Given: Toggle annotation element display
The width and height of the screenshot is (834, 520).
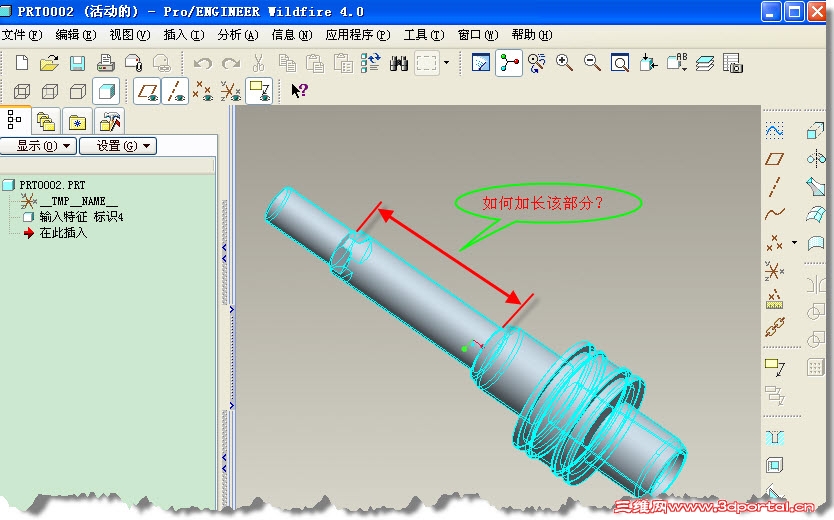Looking at the screenshot, I should [x=259, y=91].
